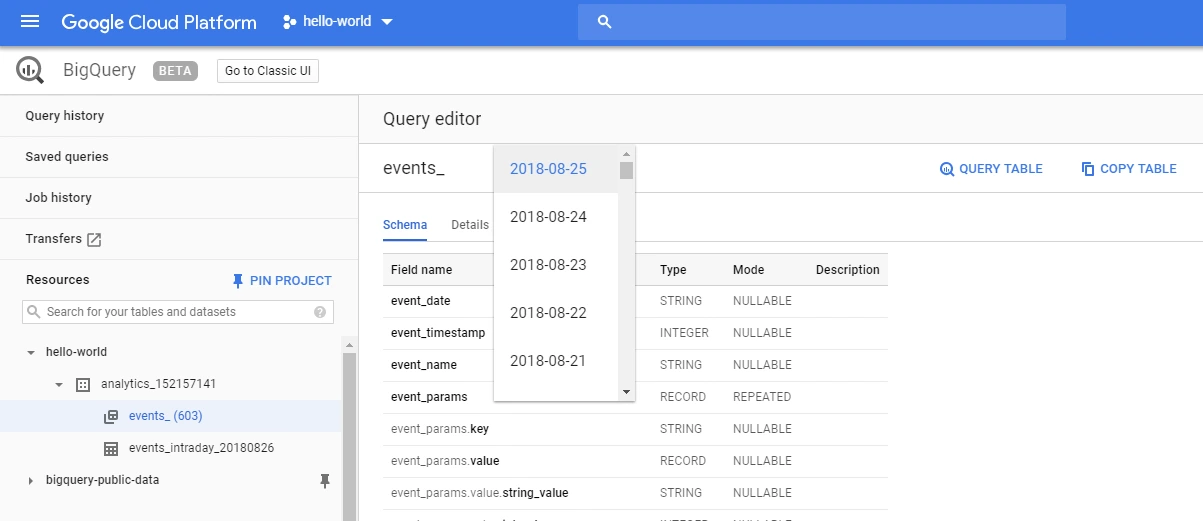Click the event_params.key field name
The height and width of the screenshot is (521, 1203).
coord(440,429)
